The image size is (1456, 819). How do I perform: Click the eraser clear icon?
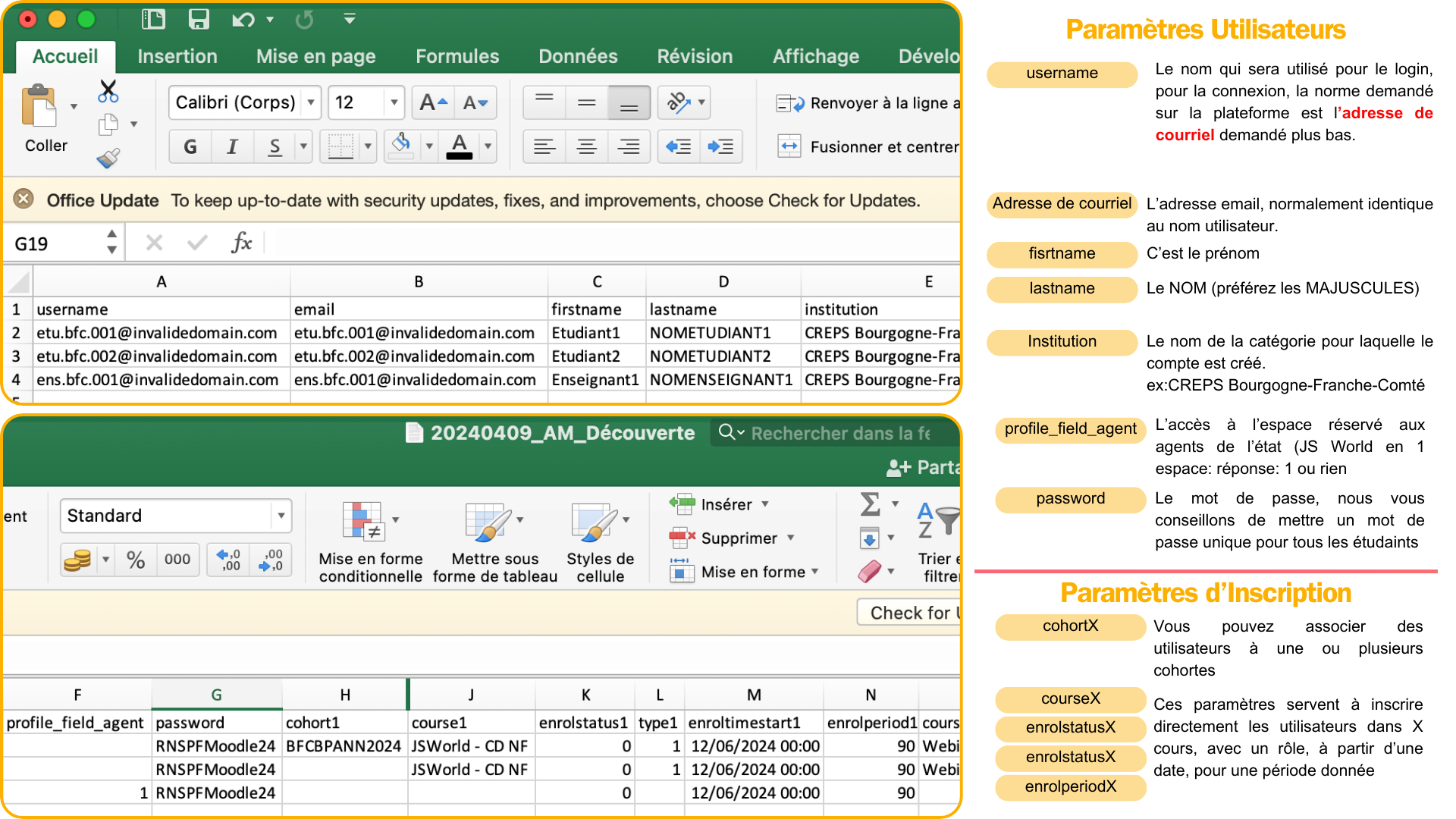(x=870, y=571)
